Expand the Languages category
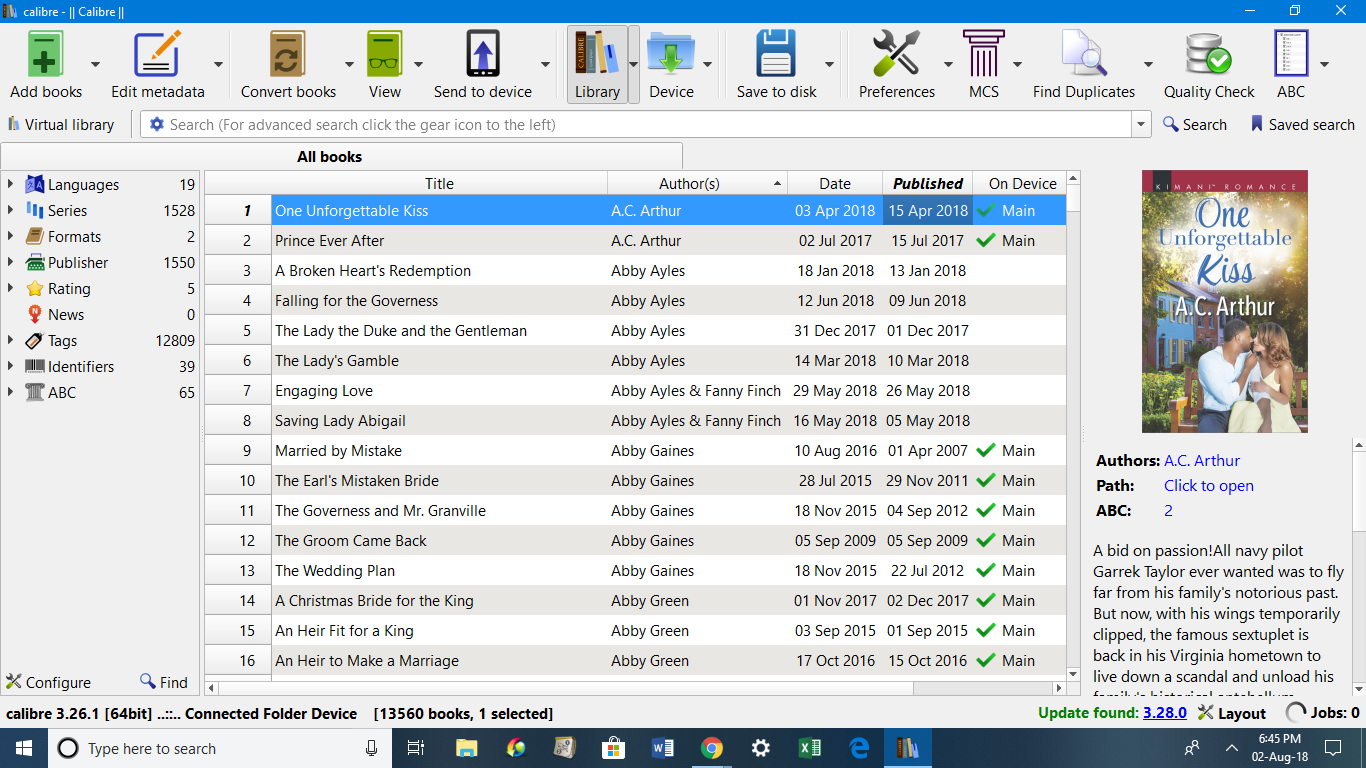 click(x=10, y=184)
